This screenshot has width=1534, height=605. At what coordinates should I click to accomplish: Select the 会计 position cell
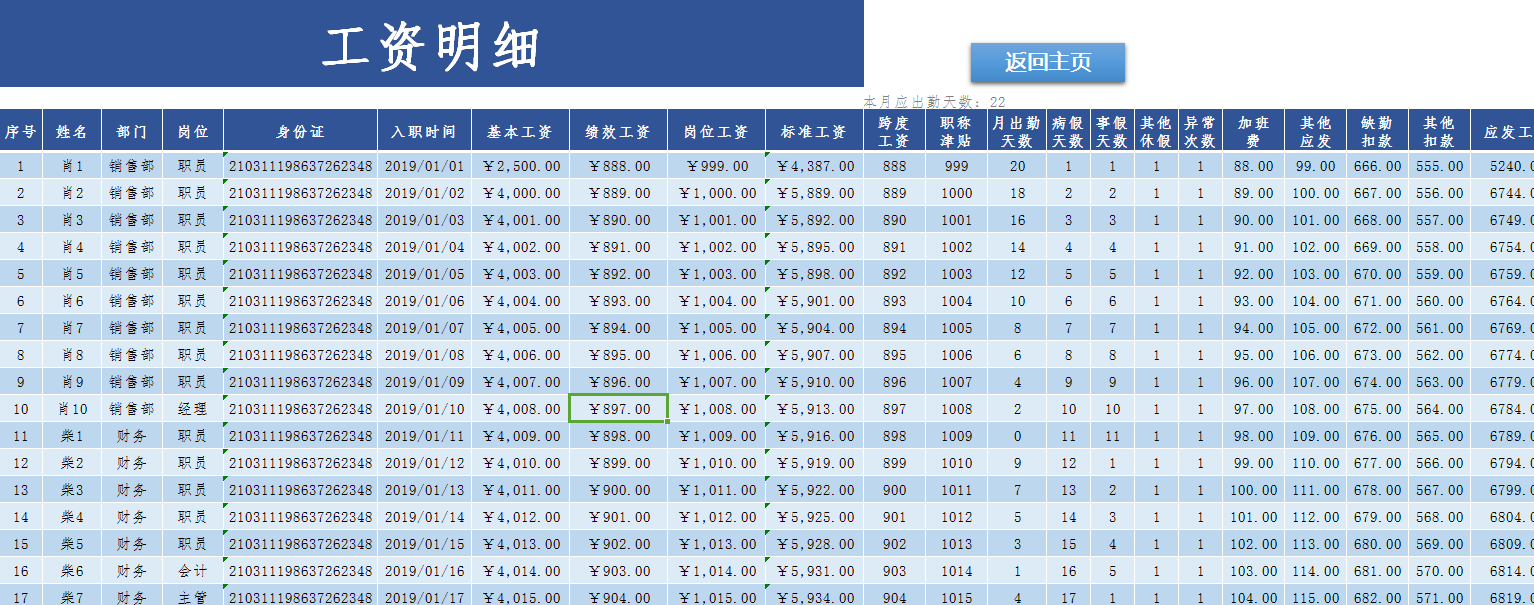tap(193, 571)
